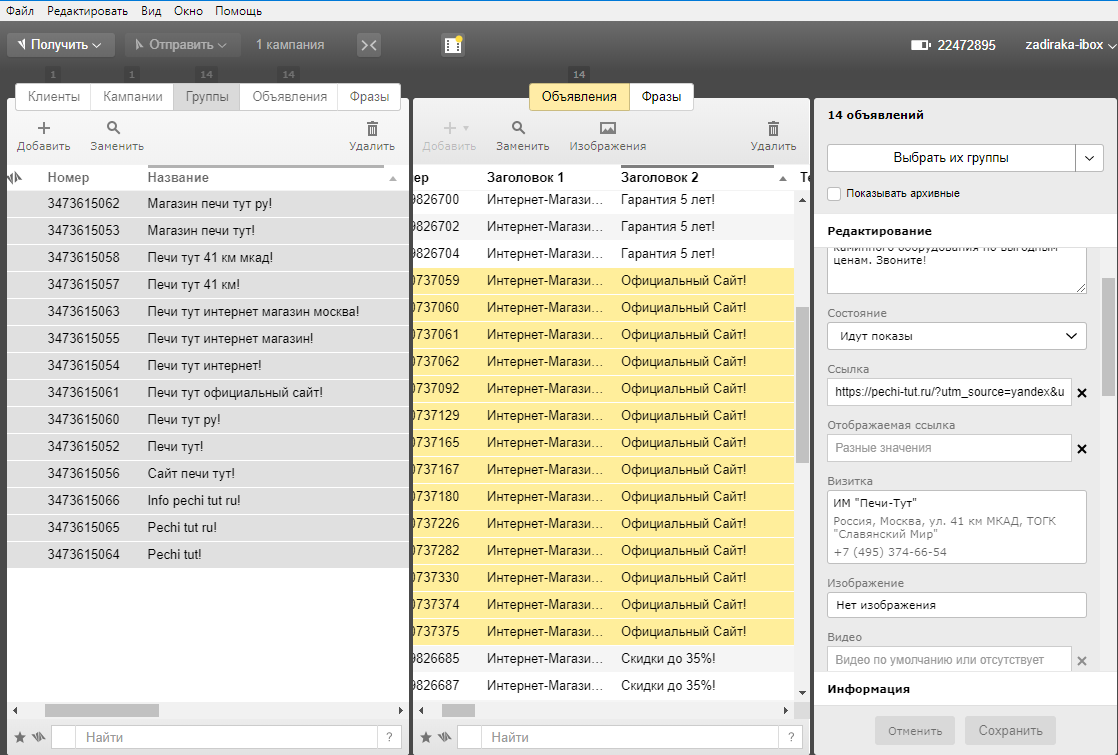Viewport: 1118px width, 755px height.
Task: Click the account balance card icon
Action: pyautogui.click(x=920, y=45)
